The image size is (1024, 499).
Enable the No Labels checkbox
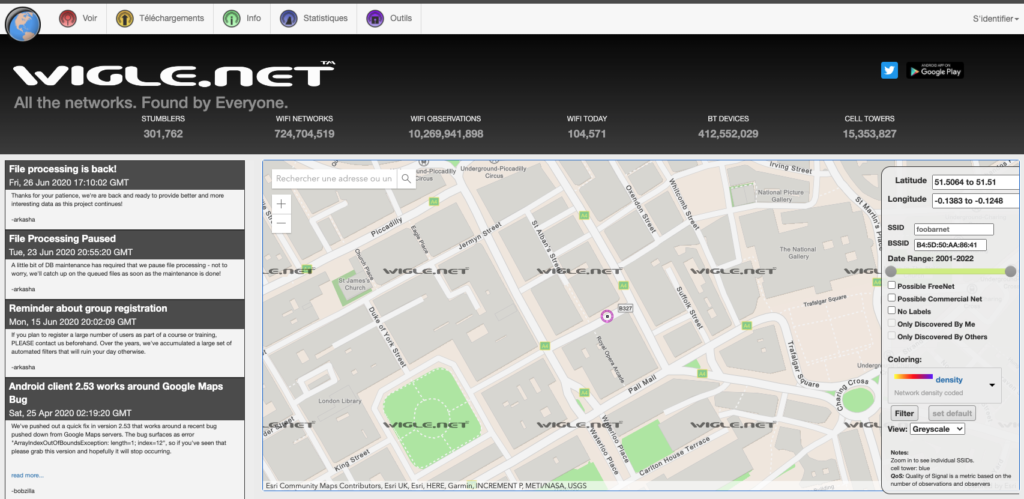892,310
